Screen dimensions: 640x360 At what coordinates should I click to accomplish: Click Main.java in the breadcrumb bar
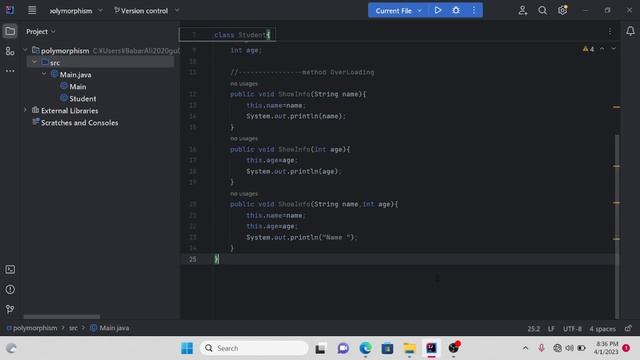tap(109, 328)
